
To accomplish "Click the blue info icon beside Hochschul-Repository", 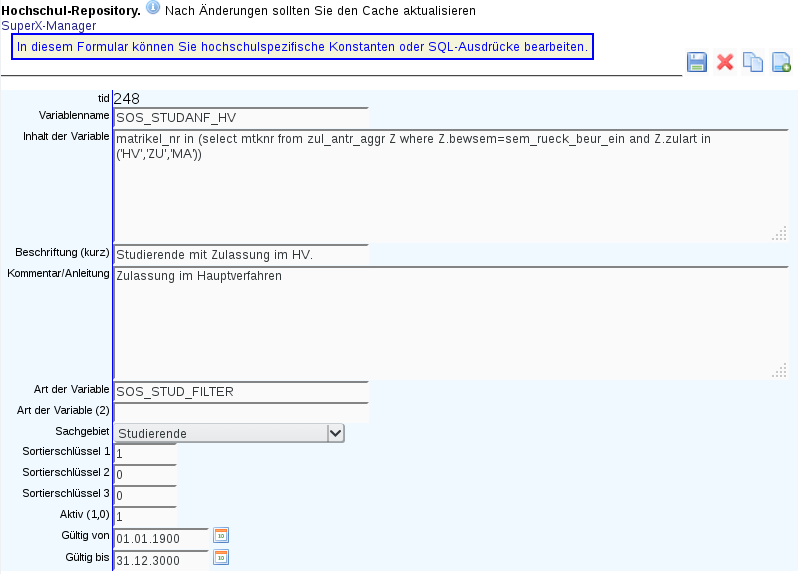I will pyautogui.click(x=153, y=8).
